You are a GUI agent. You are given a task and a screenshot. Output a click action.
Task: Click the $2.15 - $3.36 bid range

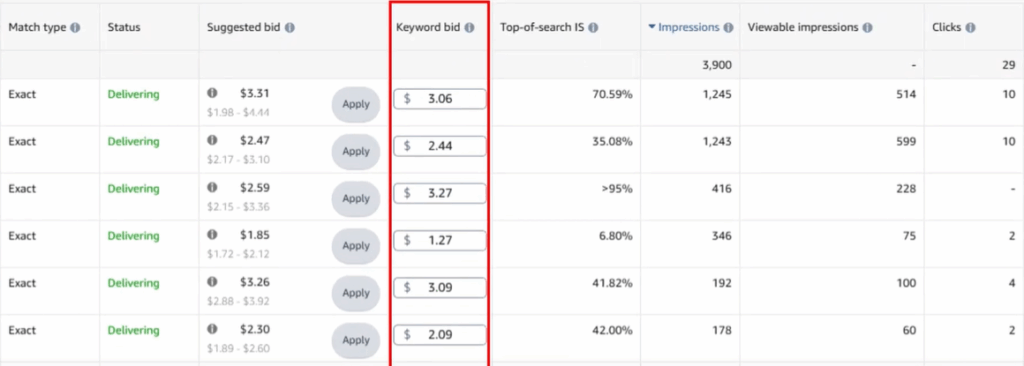tap(238, 207)
